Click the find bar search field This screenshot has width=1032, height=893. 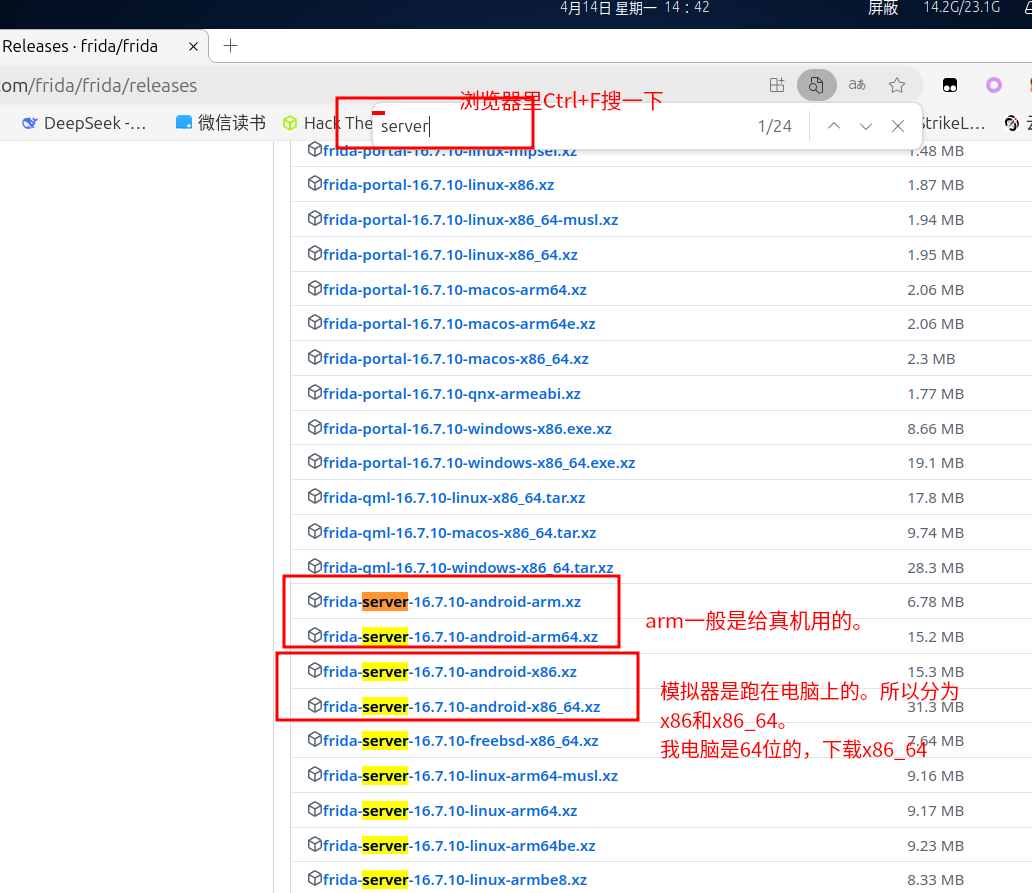click(x=560, y=126)
